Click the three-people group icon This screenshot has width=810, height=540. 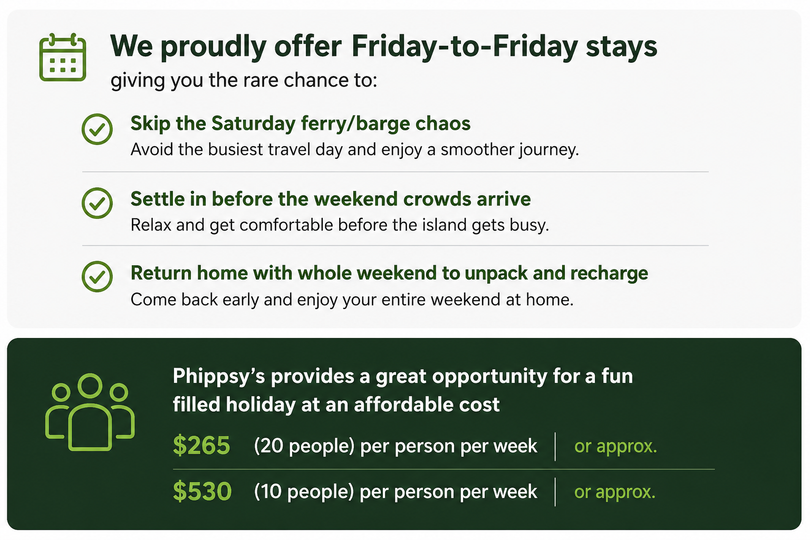click(90, 412)
